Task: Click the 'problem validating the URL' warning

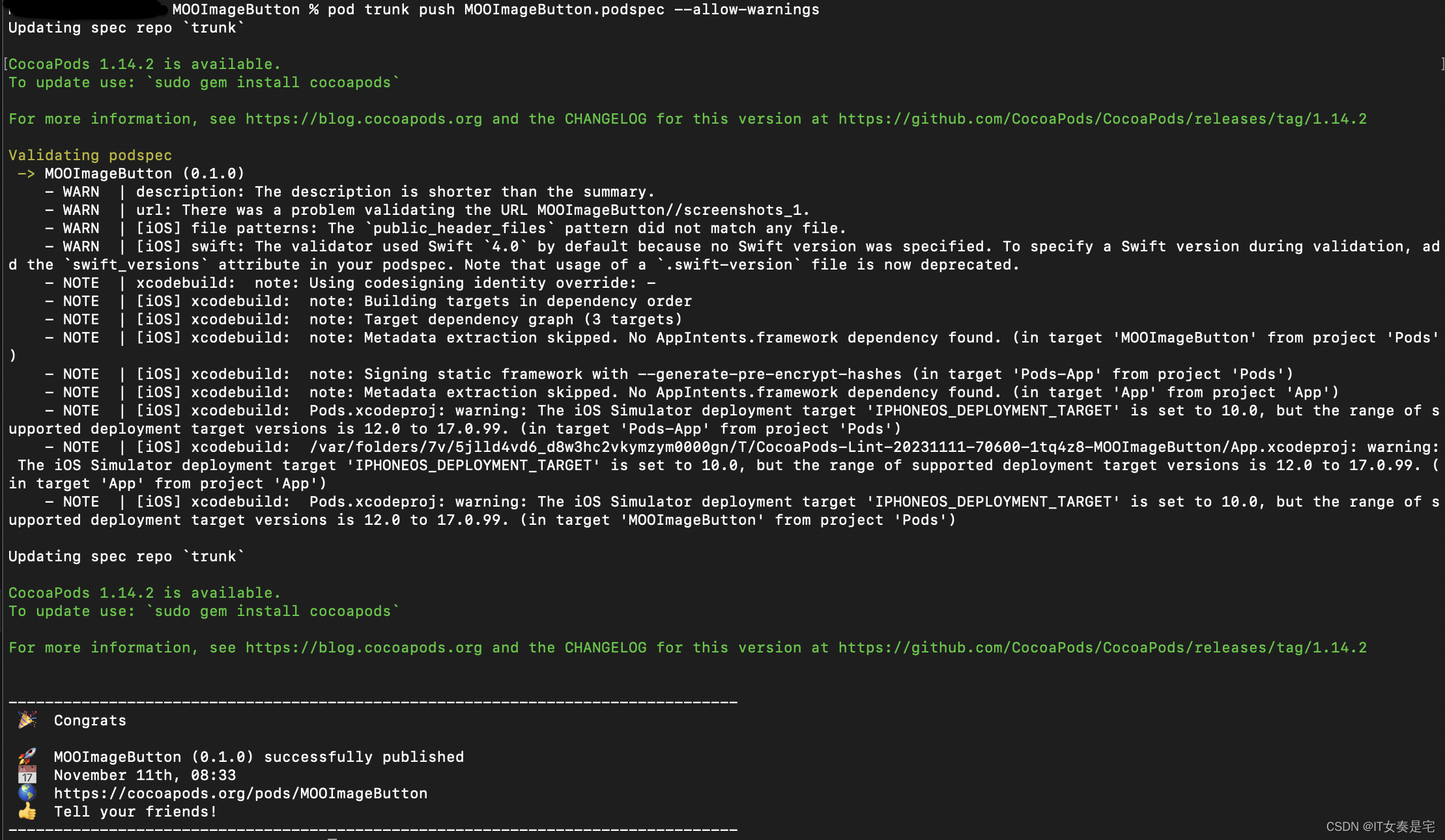Action: click(x=427, y=210)
